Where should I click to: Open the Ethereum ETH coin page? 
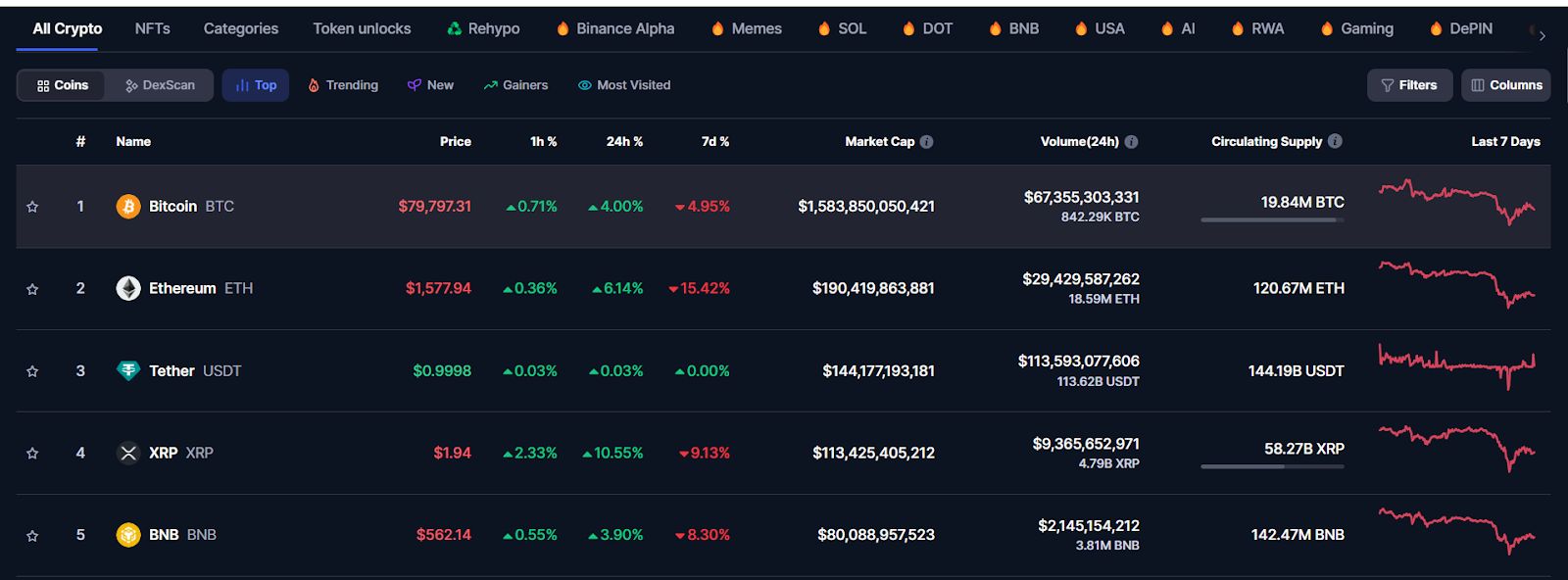[201, 289]
